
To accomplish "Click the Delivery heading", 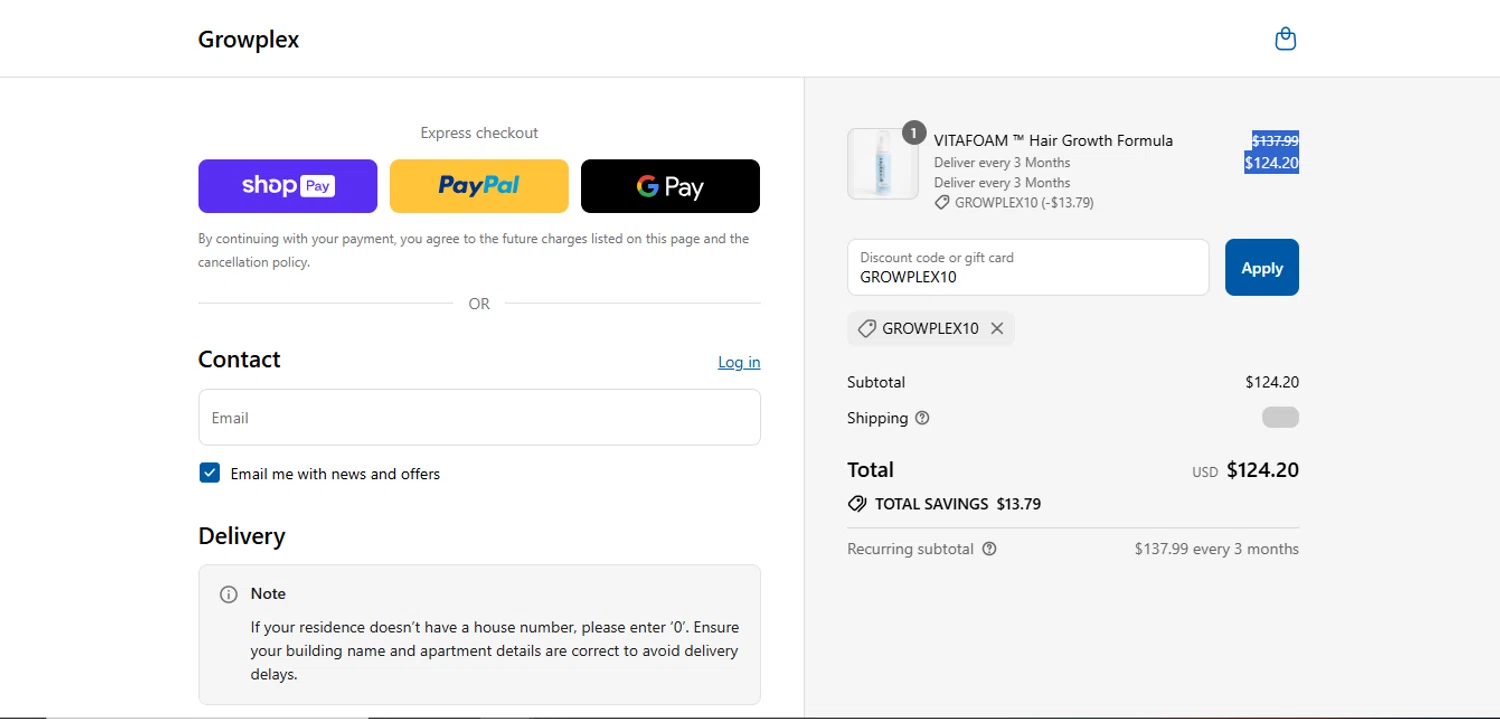I will coord(241,536).
